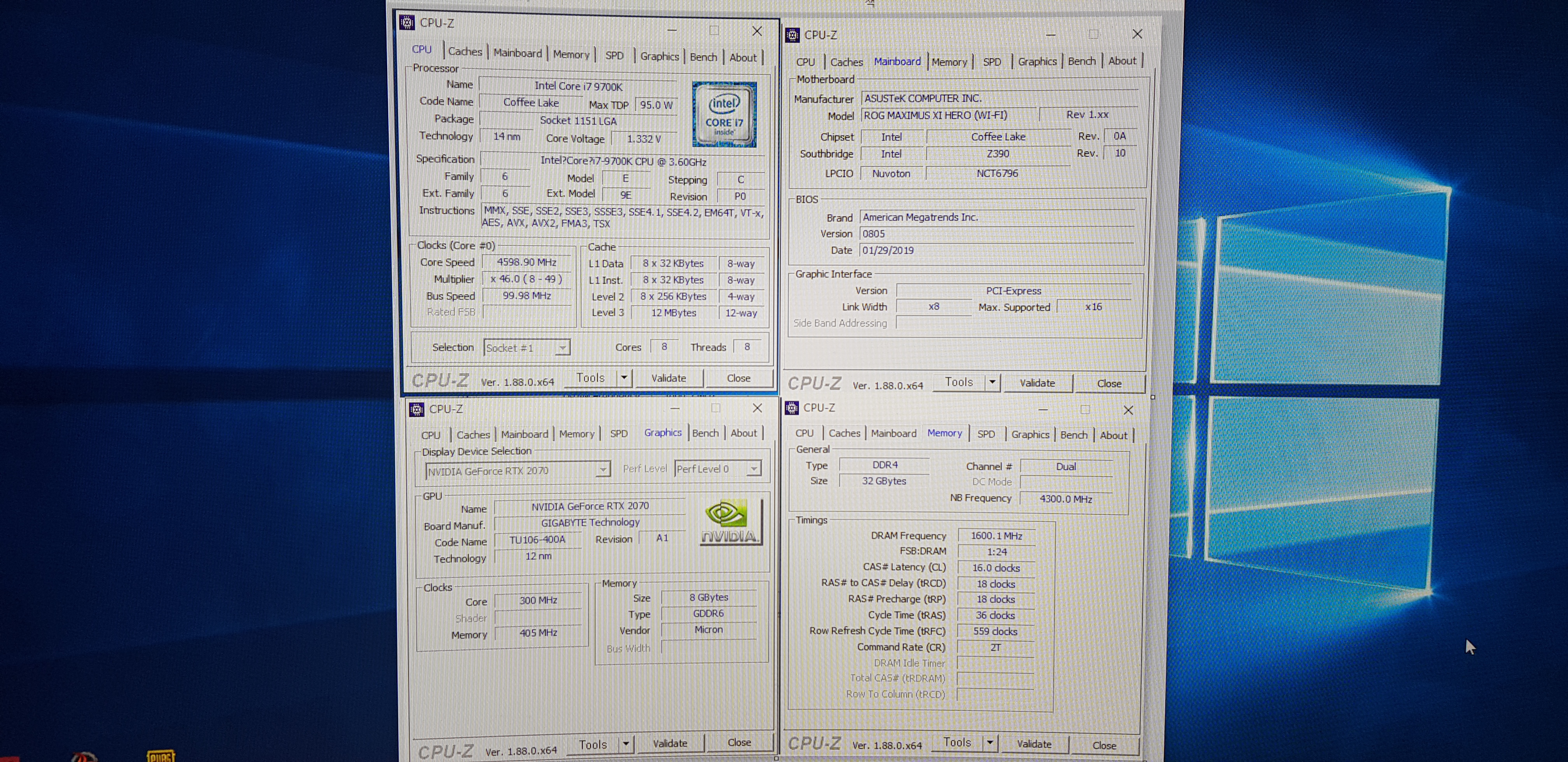
Task: Expand Tools arrow in the CPU tab window
Action: pyautogui.click(x=624, y=378)
